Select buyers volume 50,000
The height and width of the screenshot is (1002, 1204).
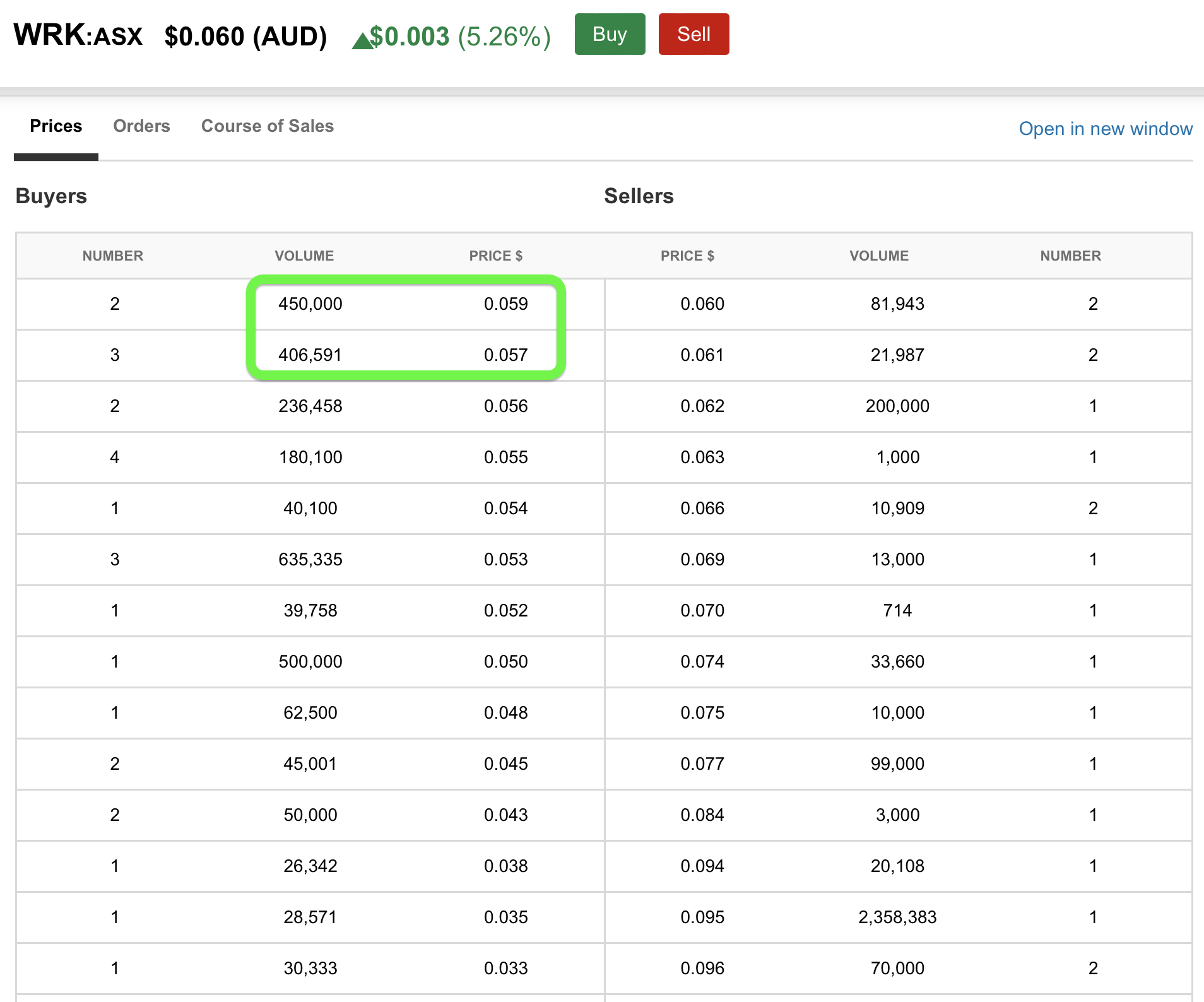(310, 815)
